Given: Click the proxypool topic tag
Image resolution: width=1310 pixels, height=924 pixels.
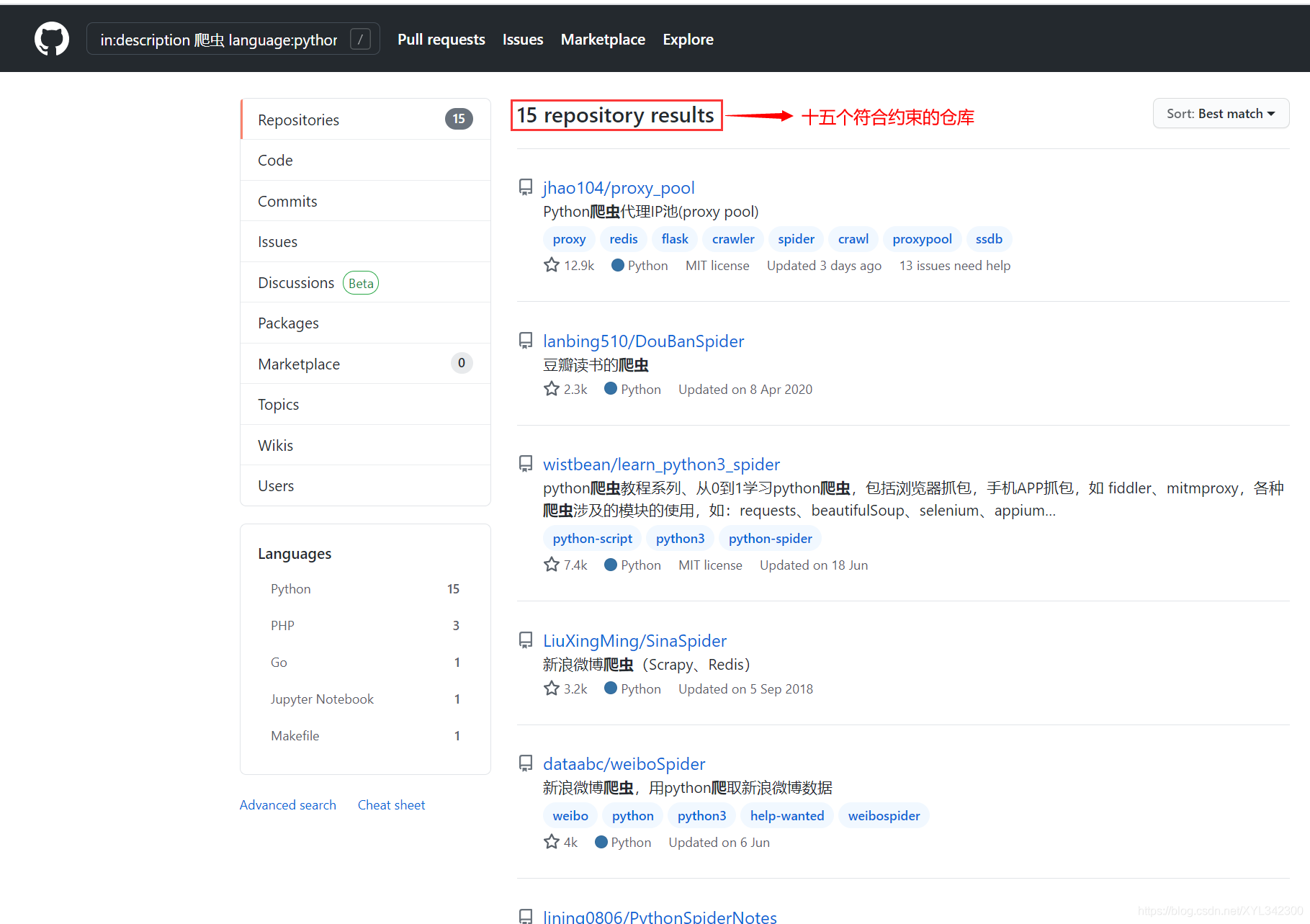Looking at the screenshot, I should coord(922,239).
